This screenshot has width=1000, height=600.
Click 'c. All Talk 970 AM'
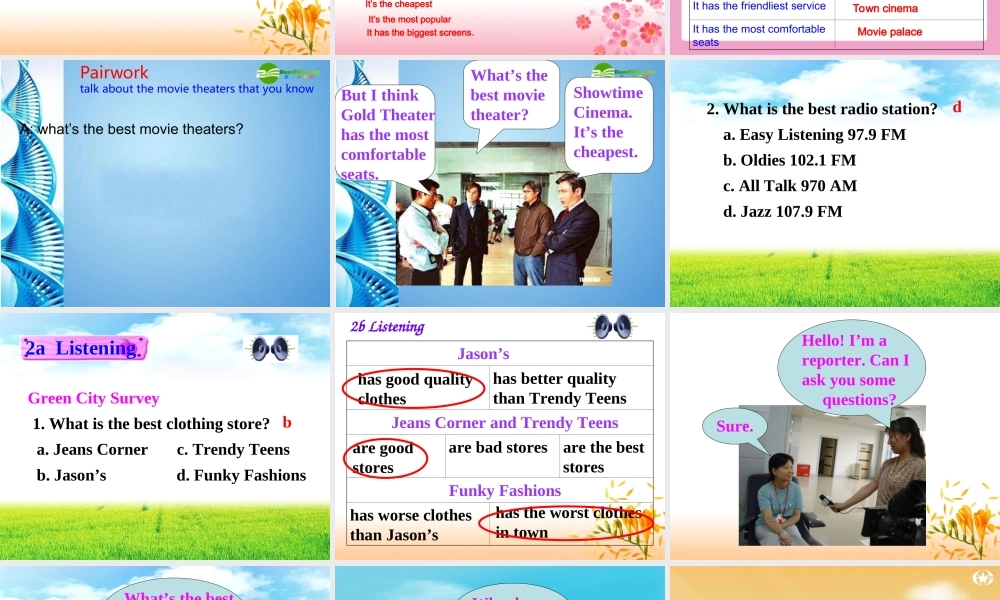pyautogui.click(x=790, y=186)
